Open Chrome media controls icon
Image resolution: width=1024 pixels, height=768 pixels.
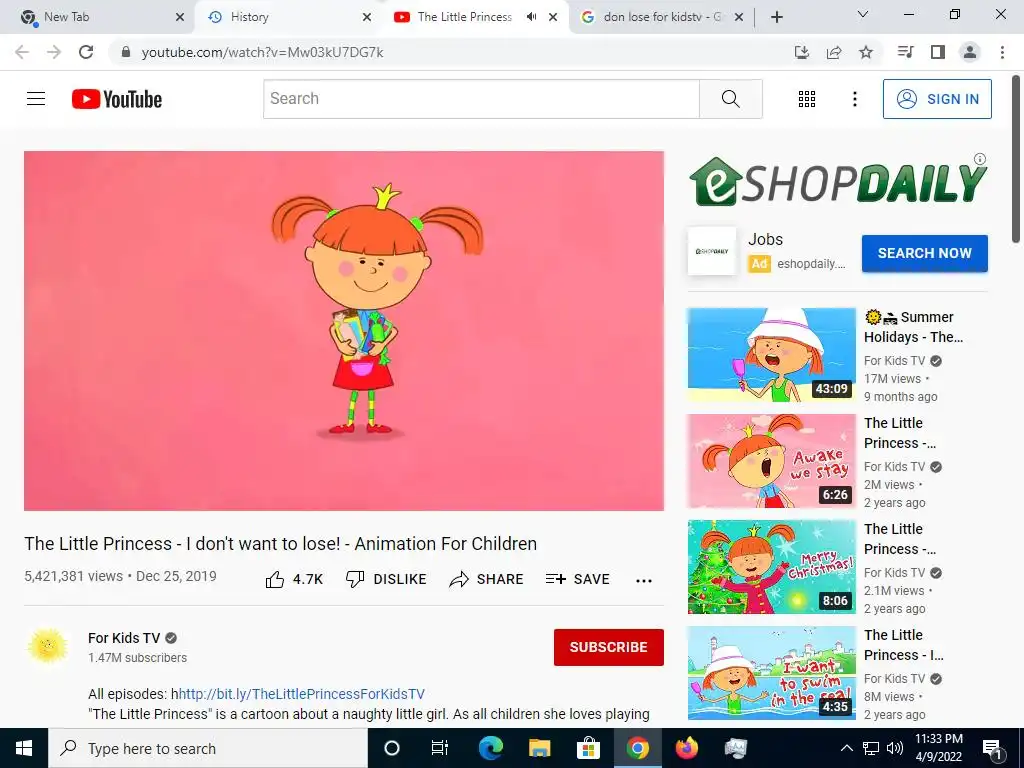click(905, 52)
